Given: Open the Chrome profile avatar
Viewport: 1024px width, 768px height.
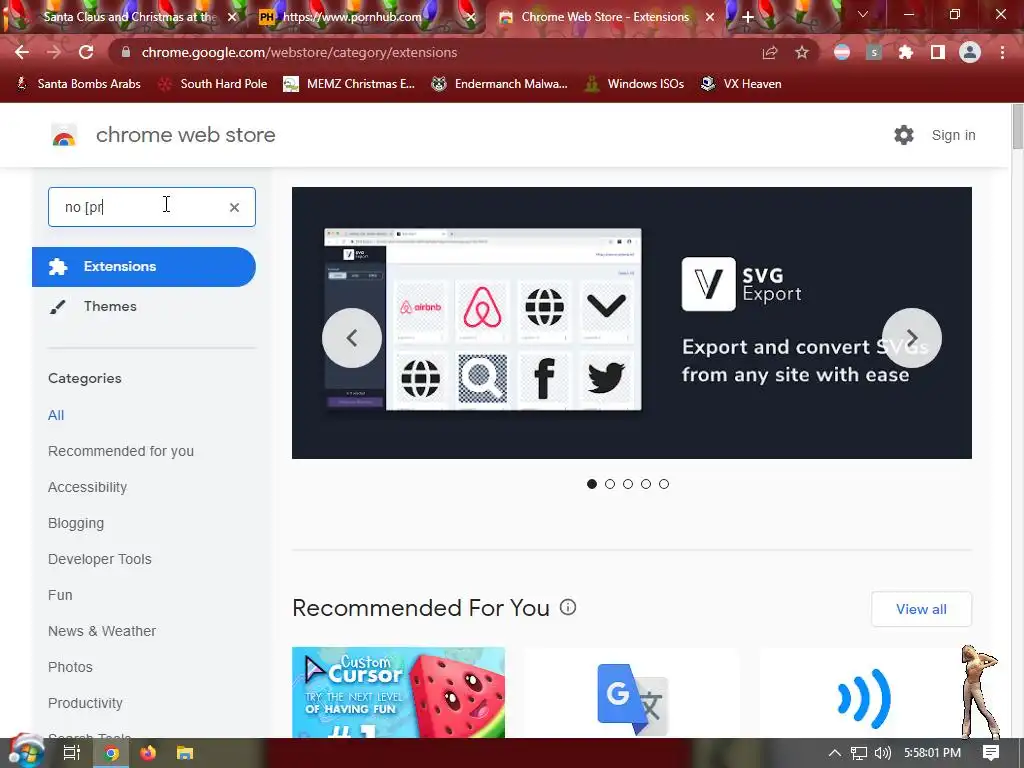Looking at the screenshot, I should (x=970, y=52).
